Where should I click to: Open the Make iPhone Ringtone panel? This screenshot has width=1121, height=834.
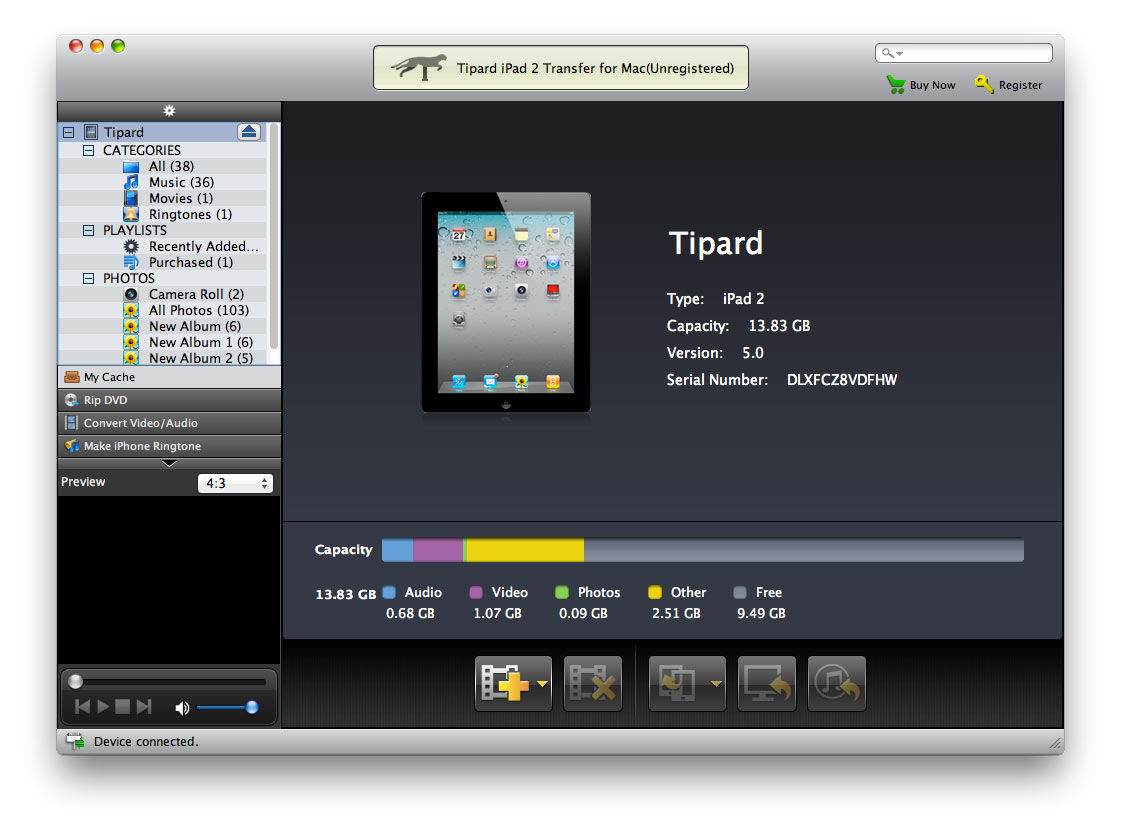pos(169,445)
